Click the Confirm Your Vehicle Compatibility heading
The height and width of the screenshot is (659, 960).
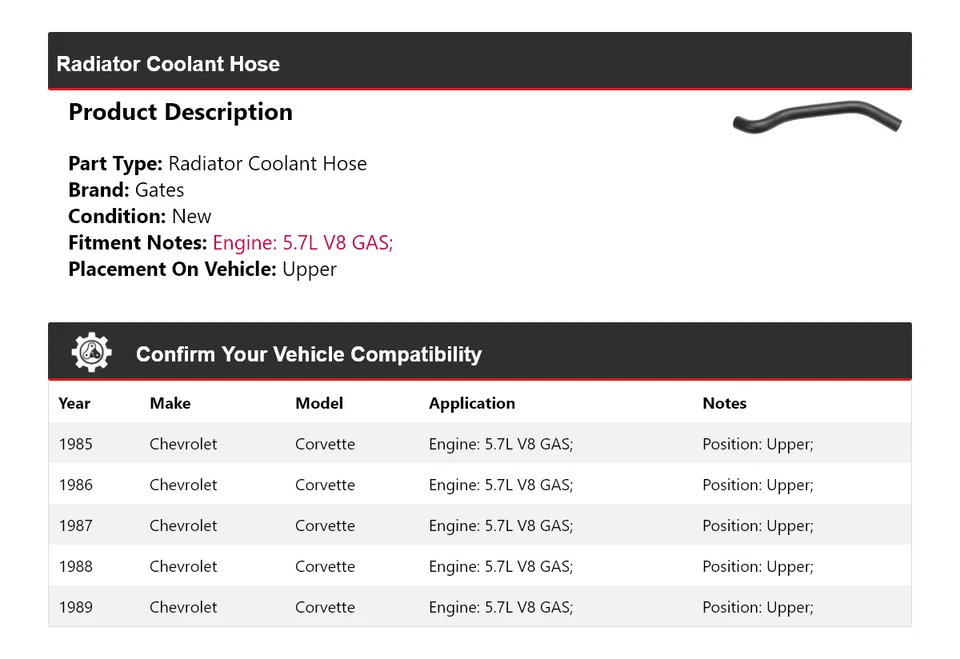[x=308, y=354]
